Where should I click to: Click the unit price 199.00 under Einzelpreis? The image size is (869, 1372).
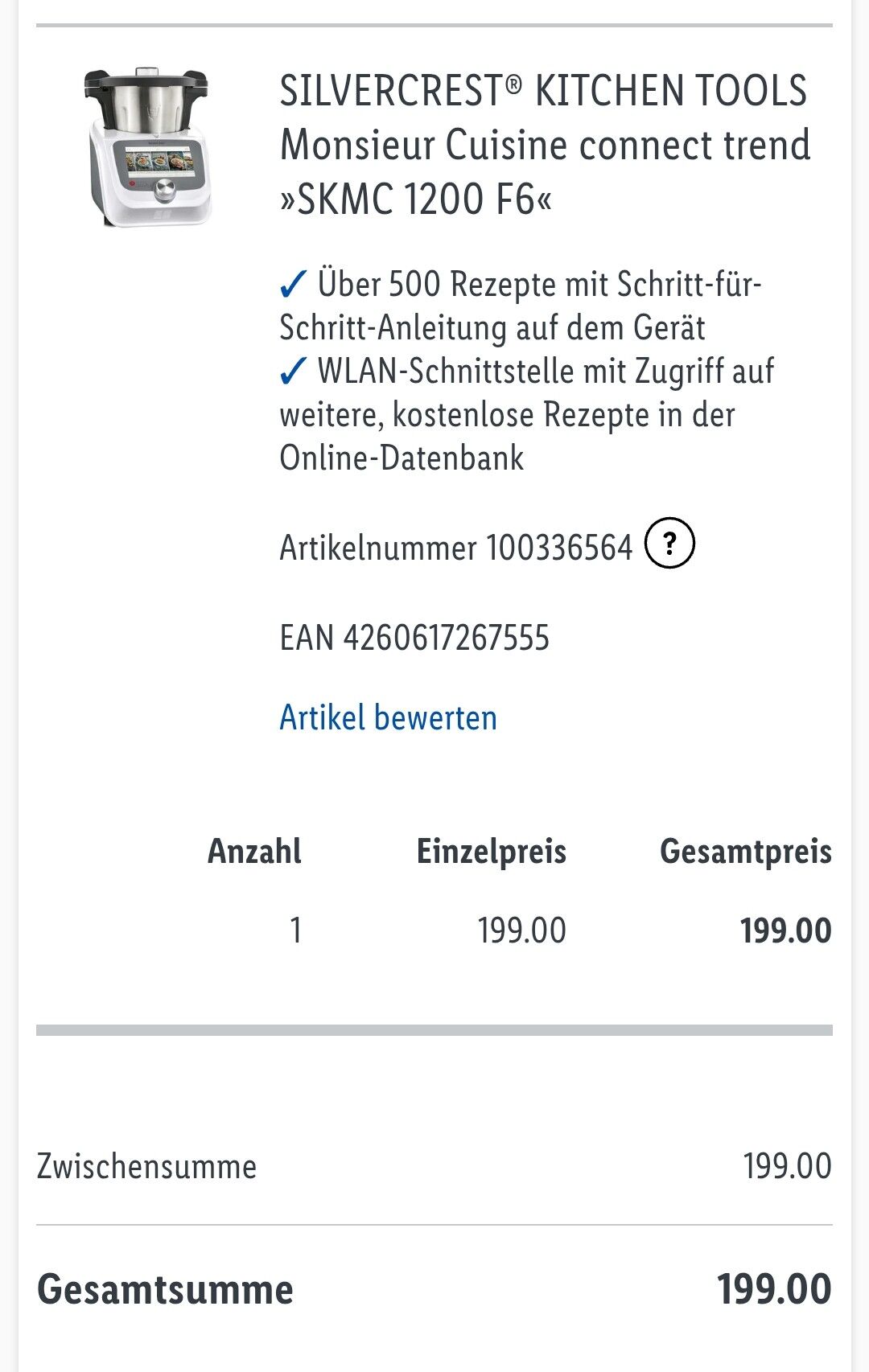522,930
